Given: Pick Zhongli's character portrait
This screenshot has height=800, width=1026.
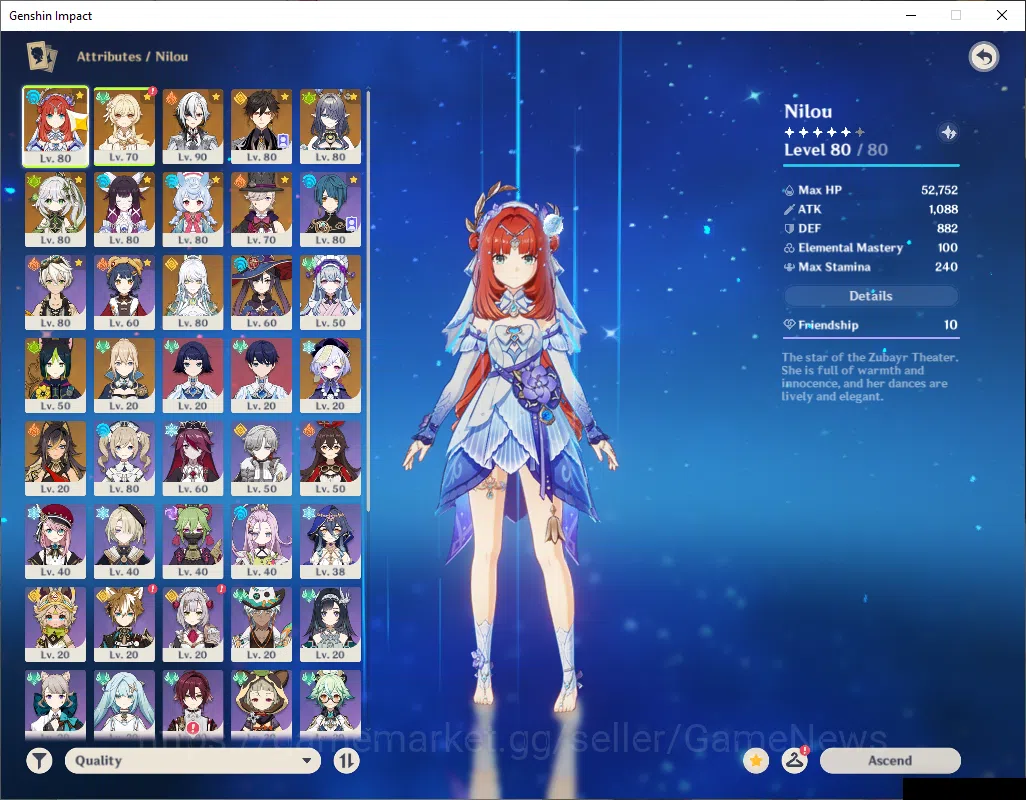Looking at the screenshot, I should pyautogui.click(x=262, y=126).
